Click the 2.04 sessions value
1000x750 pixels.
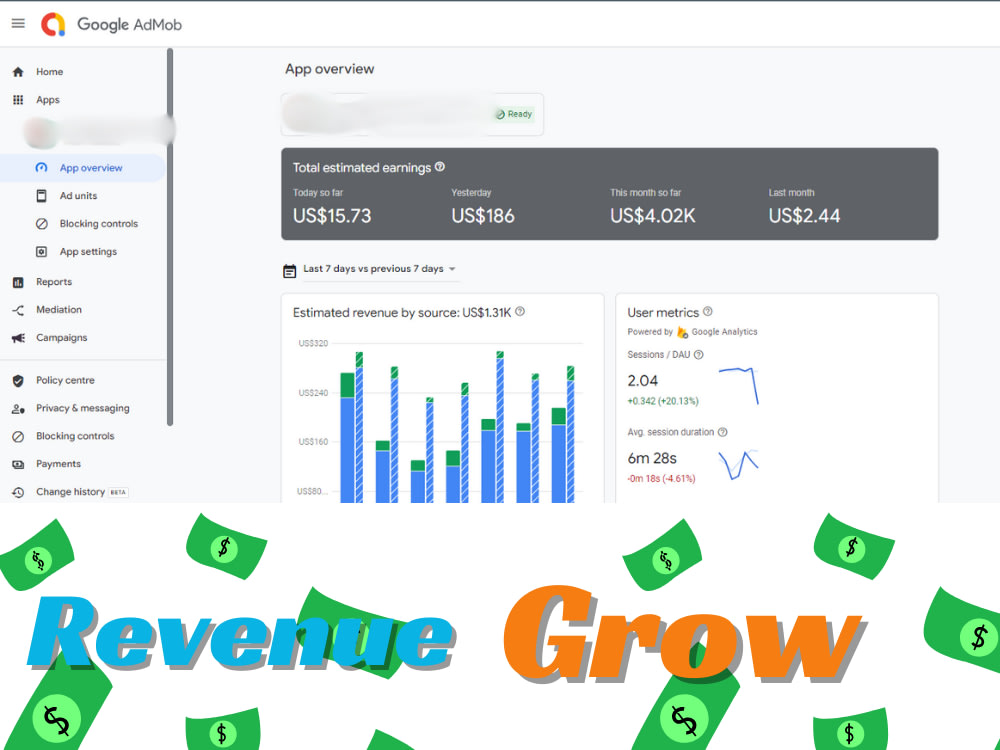[642, 381]
